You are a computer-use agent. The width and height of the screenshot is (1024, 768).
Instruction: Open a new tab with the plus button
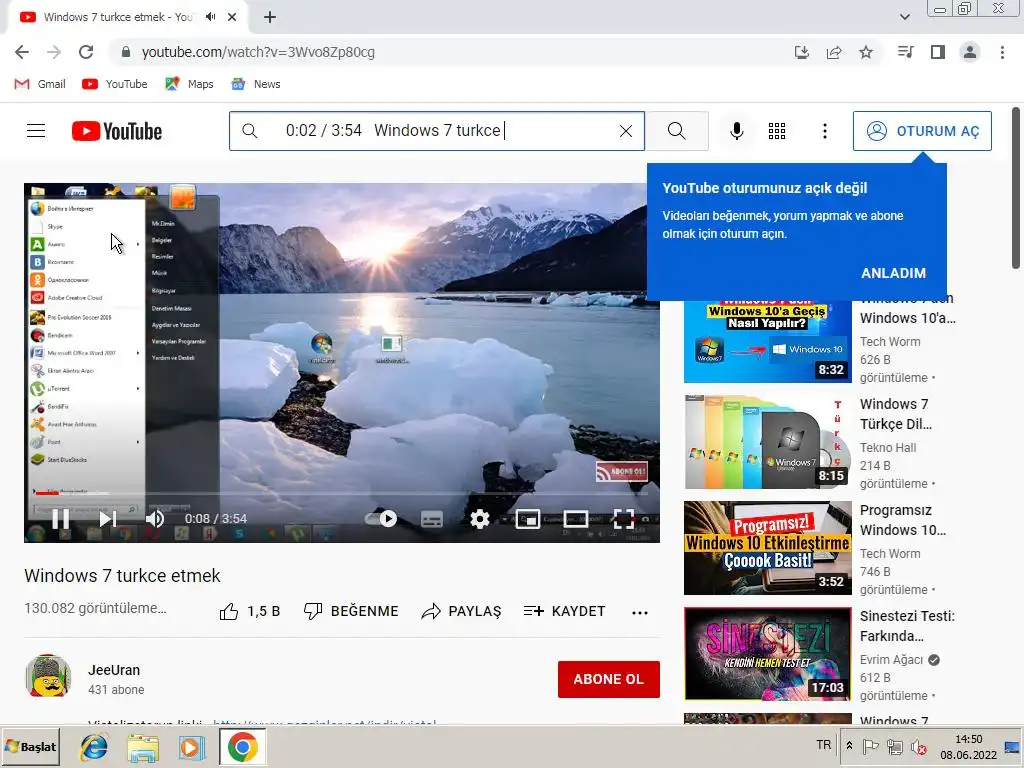(270, 18)
